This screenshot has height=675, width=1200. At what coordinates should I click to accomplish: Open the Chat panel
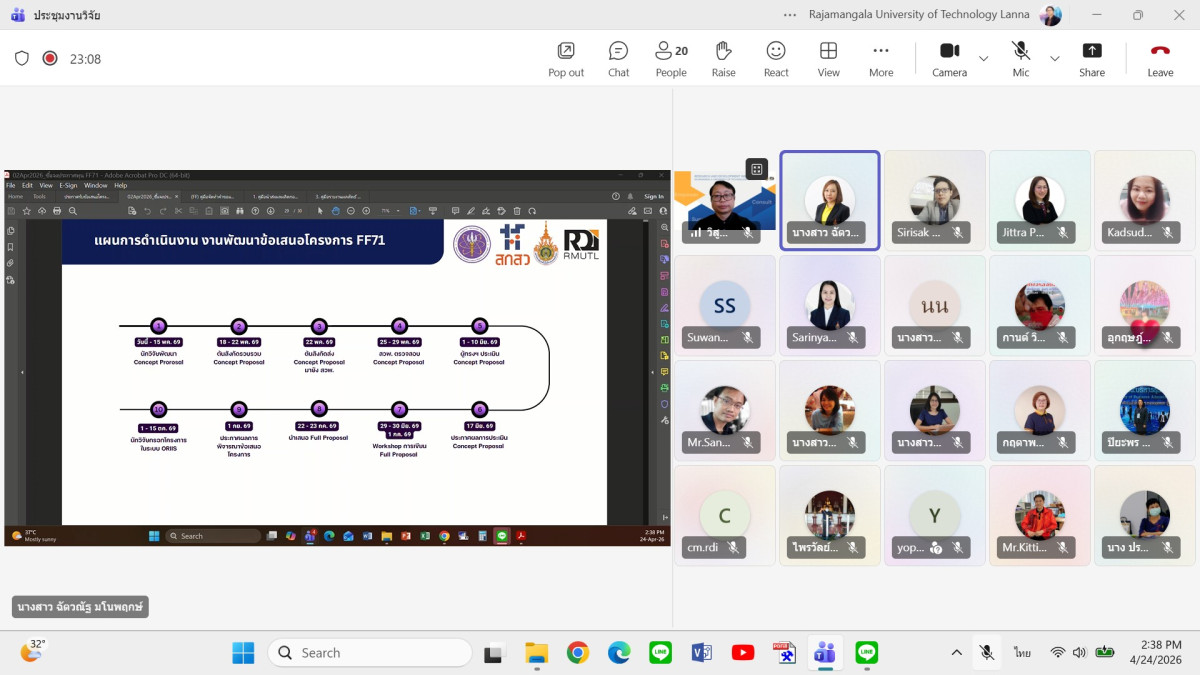(618, 58)
